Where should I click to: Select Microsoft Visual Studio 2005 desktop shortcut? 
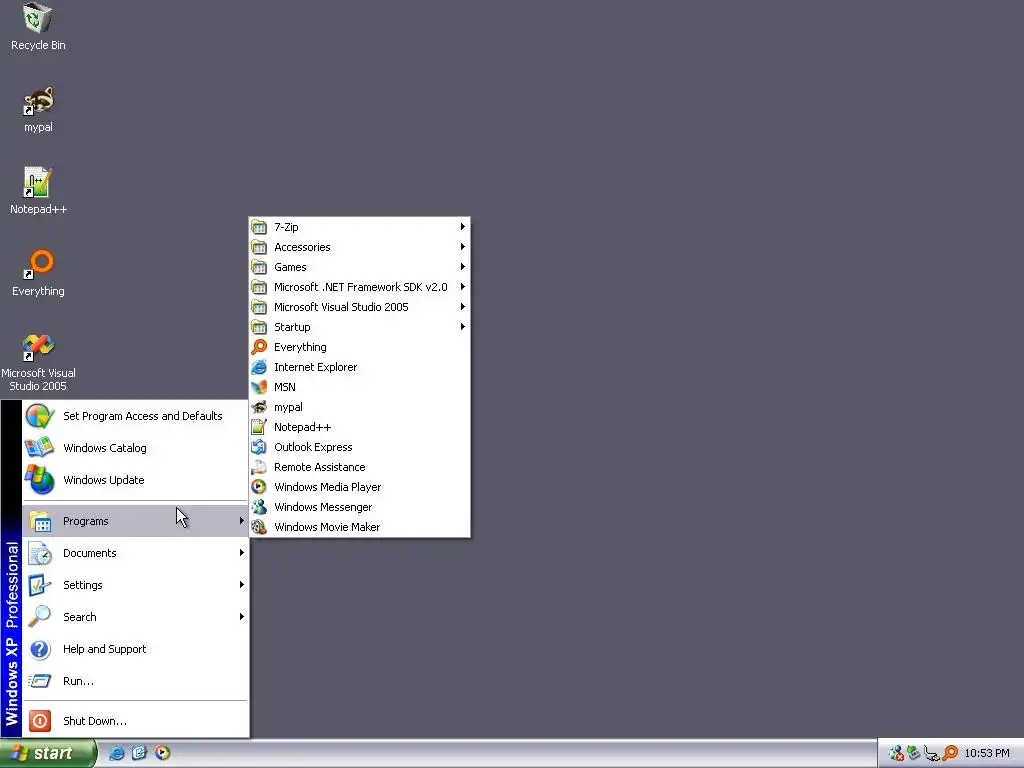38,362
